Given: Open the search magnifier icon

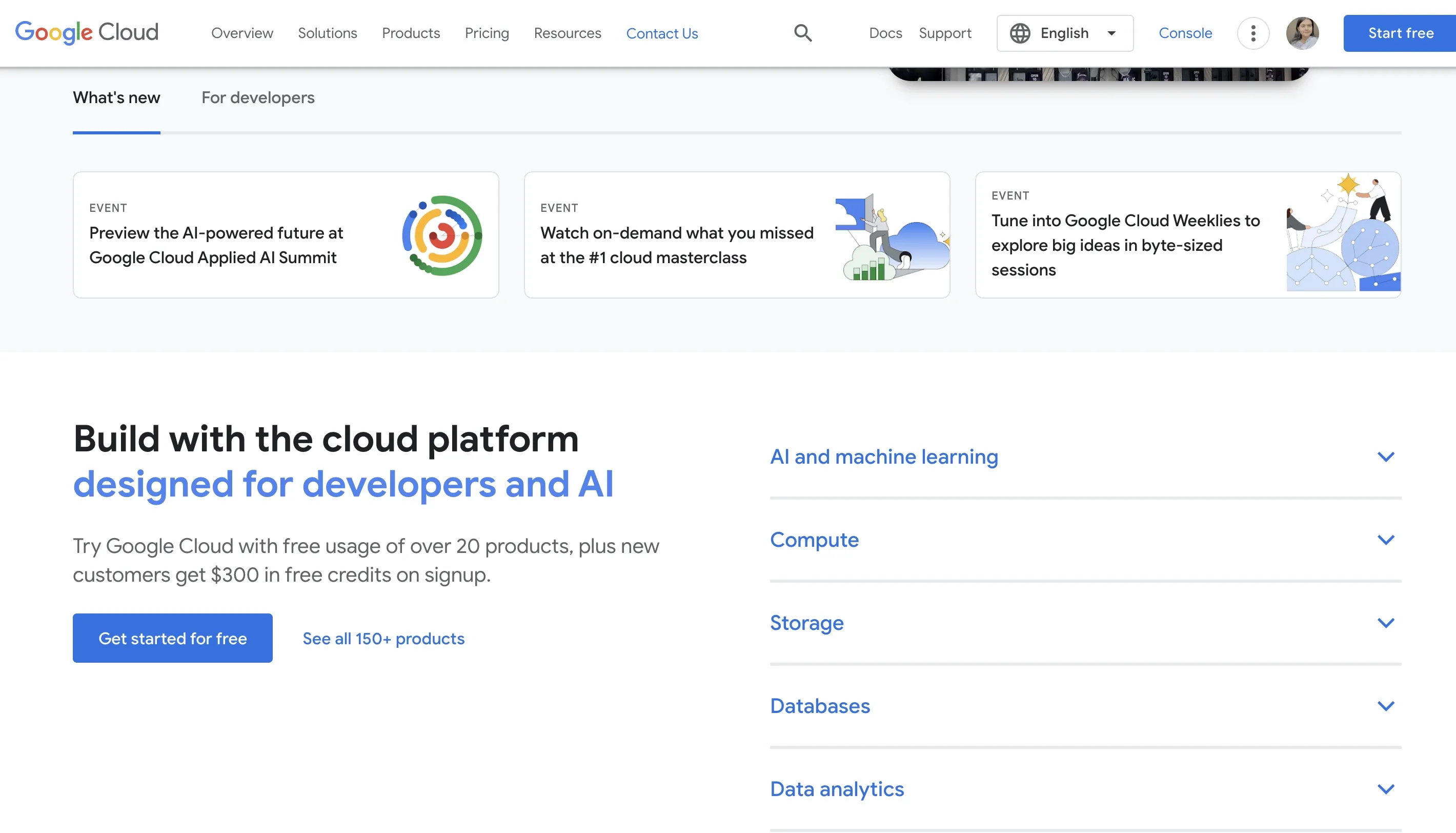Looking at the screenshot, I should pyautogui.click(x=803, y=33).
